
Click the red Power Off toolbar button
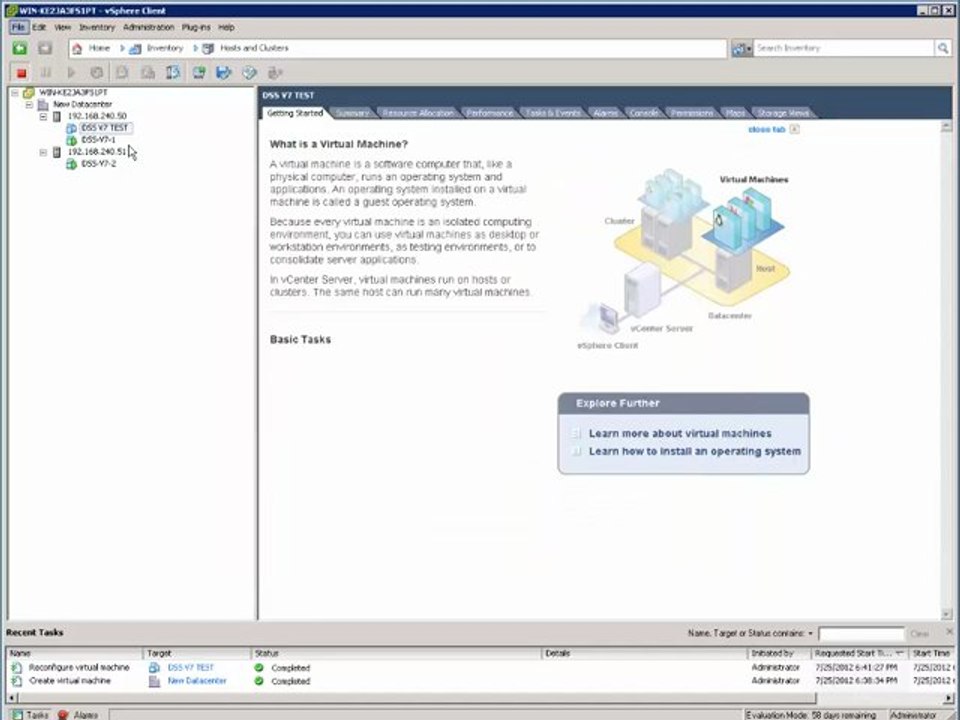pyautogui.click(x=21, y=73)
